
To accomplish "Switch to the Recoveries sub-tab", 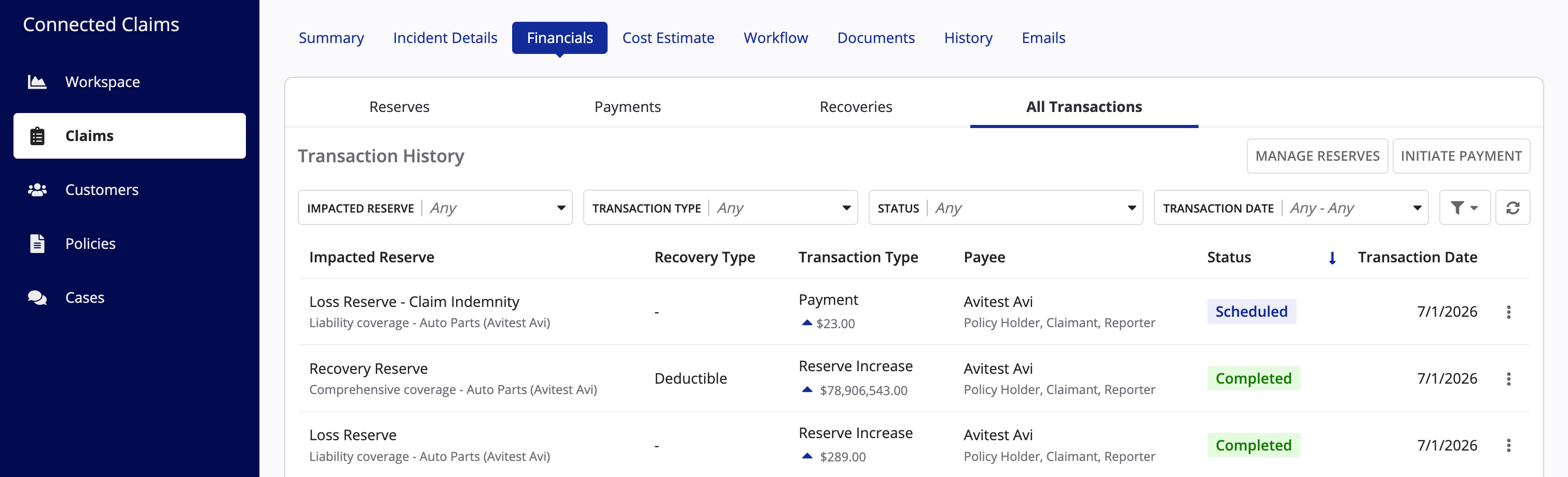I will 856,107.
